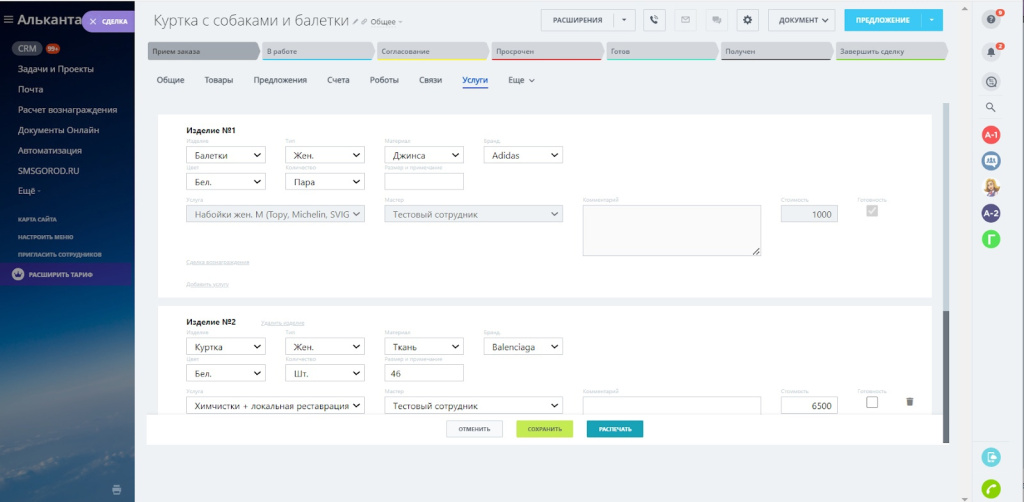Open the hamburger menu next to Альканта

[x=8, y=20]
